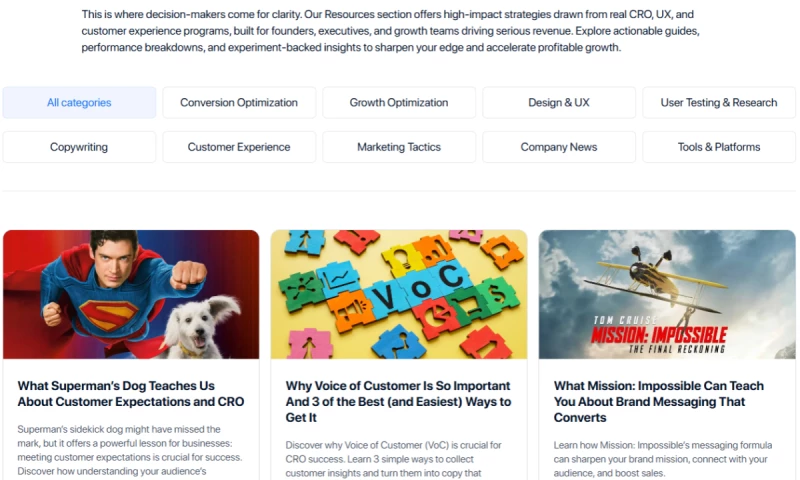Image resolution: width=800 pixels, height=480 pixels.
Task: Select the All categories filter
Action: (x=79, y=103)
